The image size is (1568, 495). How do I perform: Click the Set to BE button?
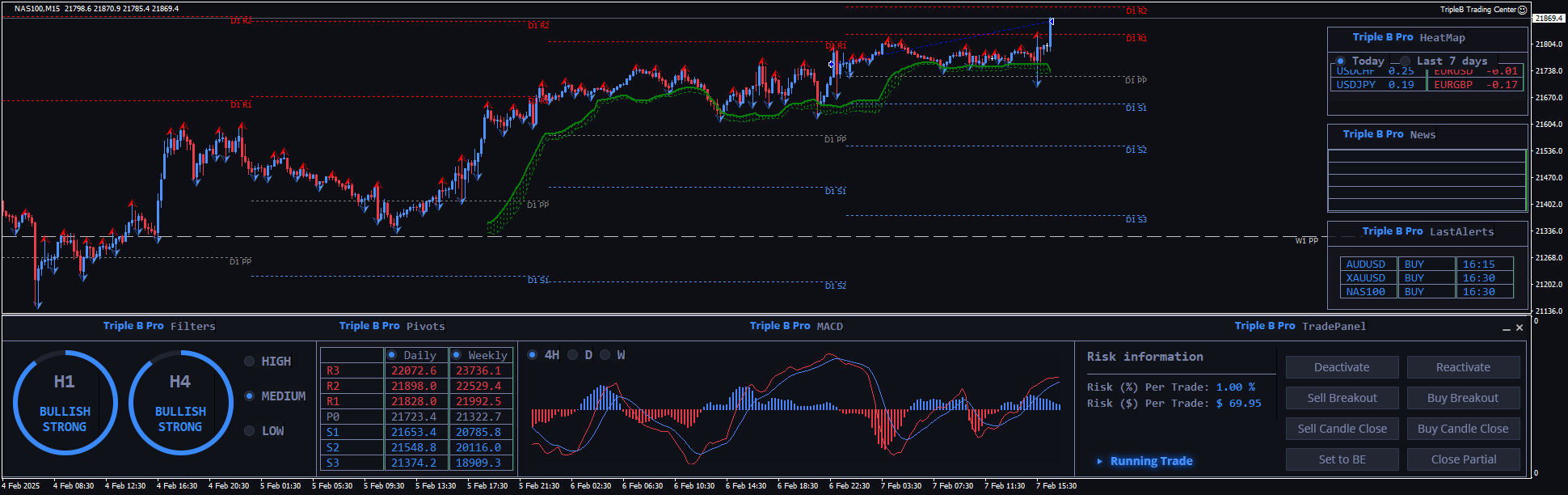coord(1342,459)
